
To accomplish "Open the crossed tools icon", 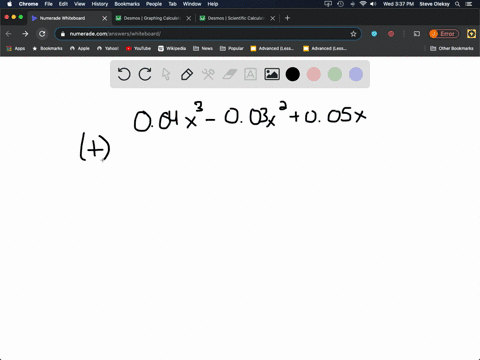I will click(208, 74).
